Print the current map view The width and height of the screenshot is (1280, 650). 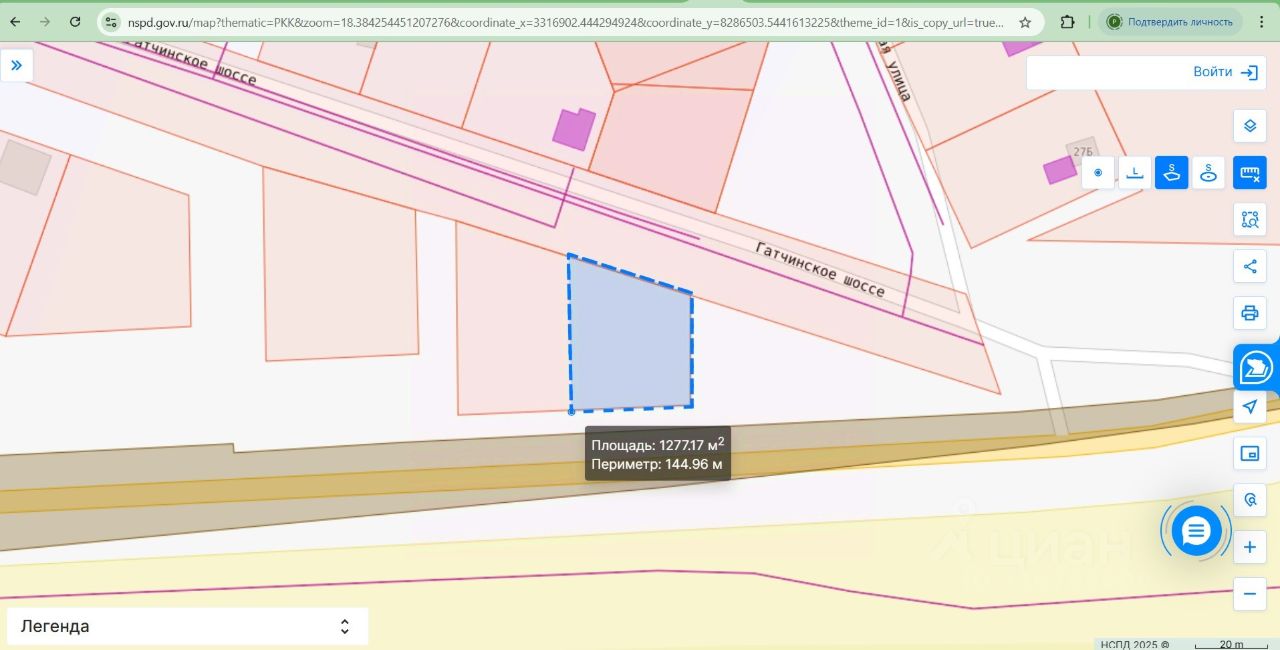(x=1249, y=313)
